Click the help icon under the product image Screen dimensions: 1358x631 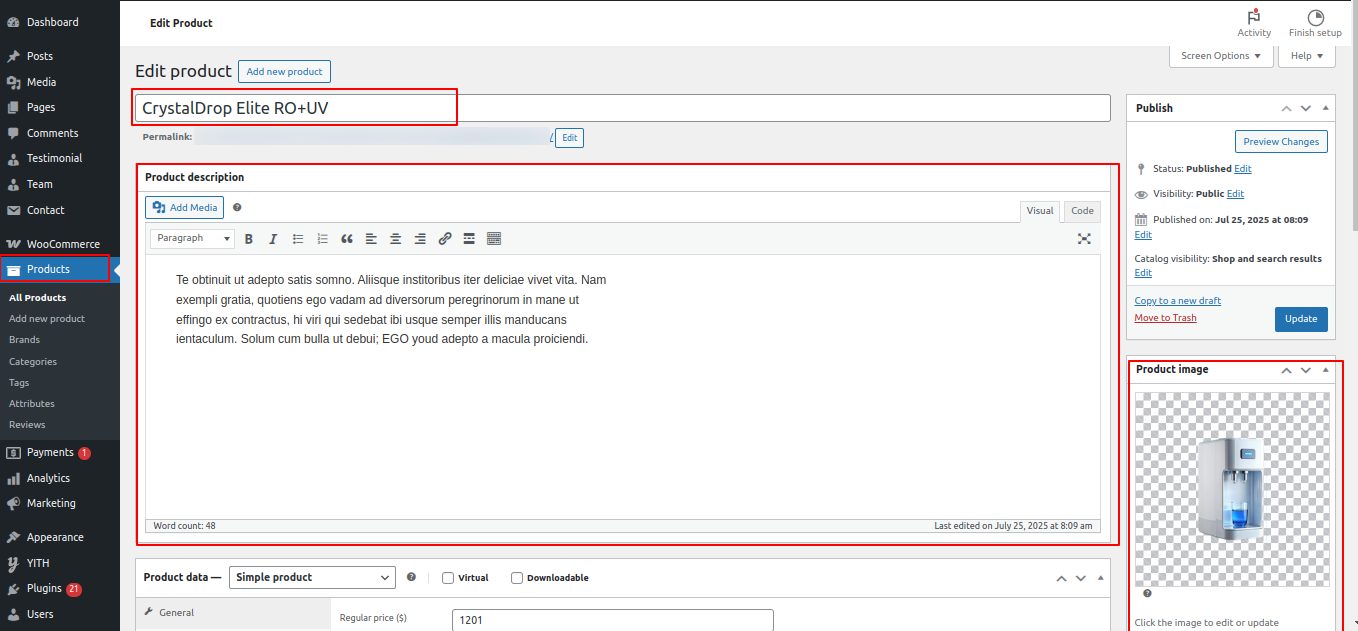tap(1147, 593)
